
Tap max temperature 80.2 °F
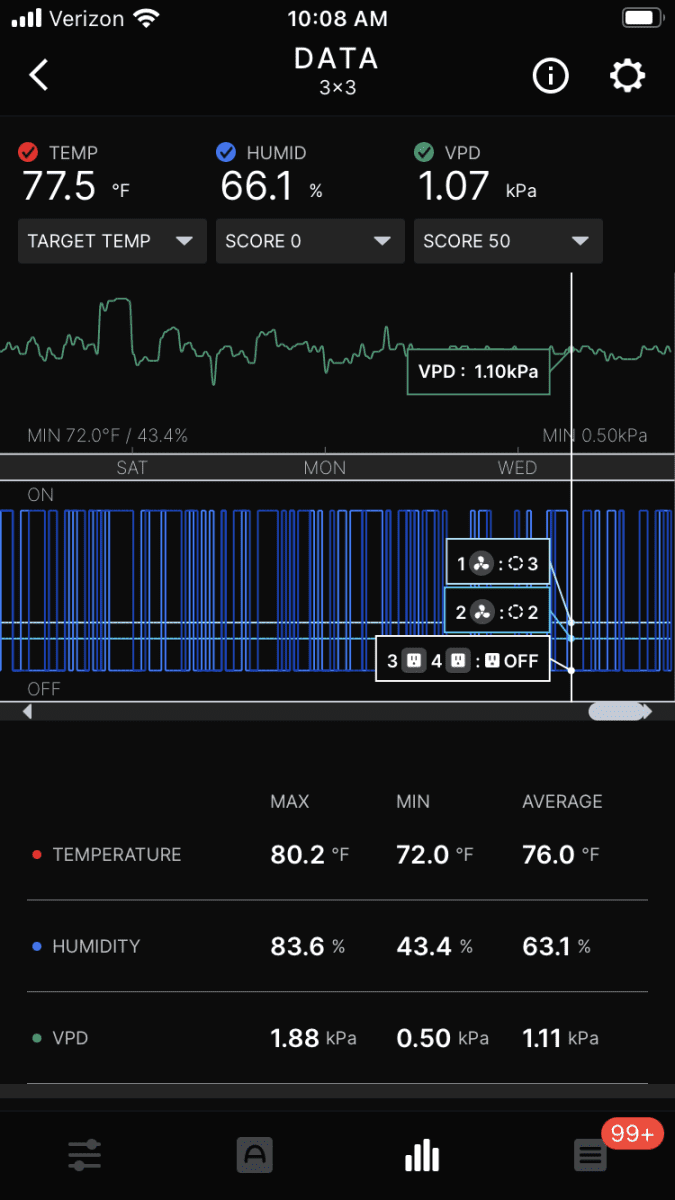(310, 855)
